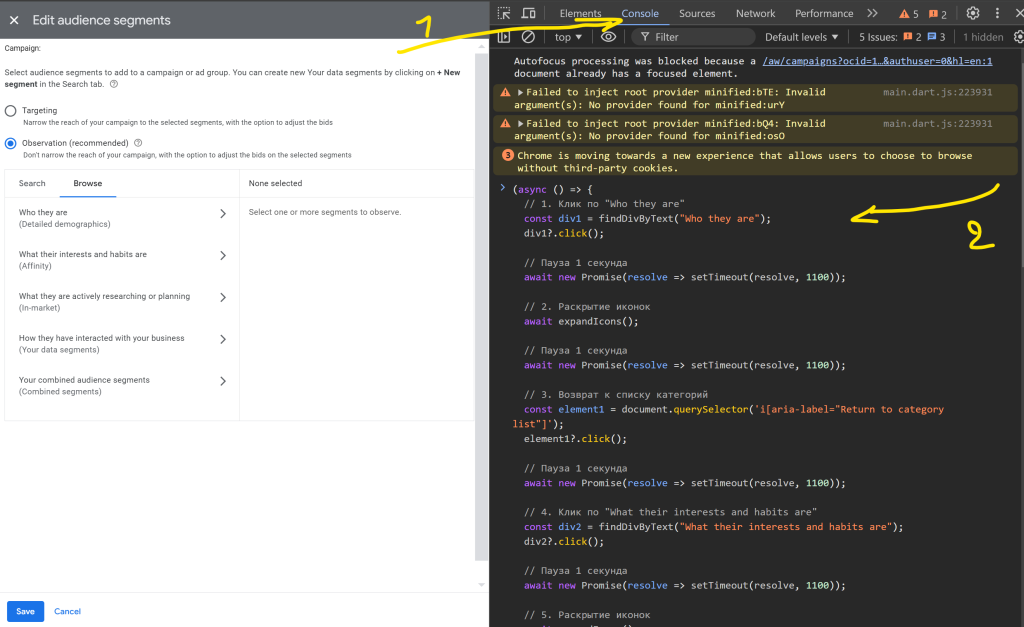Click the Save button
Screen dimensions: 1024x627
tap(25, 611)
